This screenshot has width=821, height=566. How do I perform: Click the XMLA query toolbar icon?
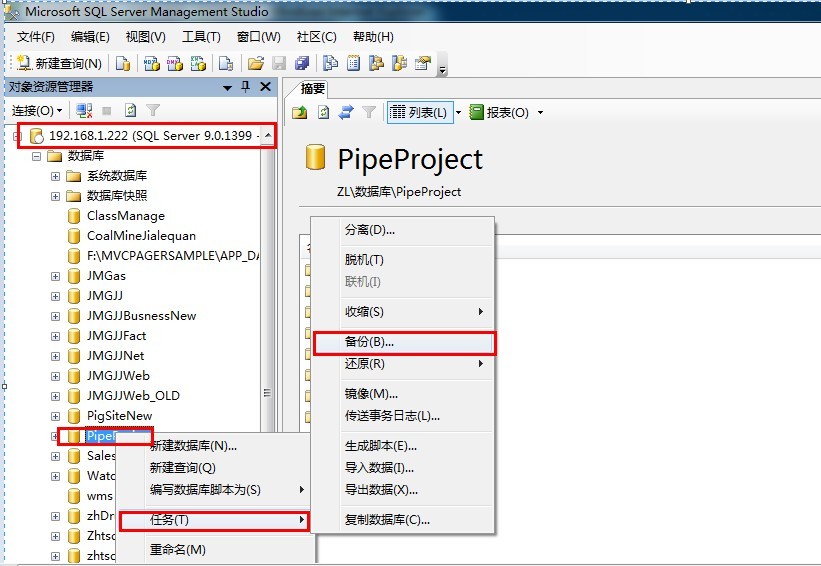click(x=198, y=63)
